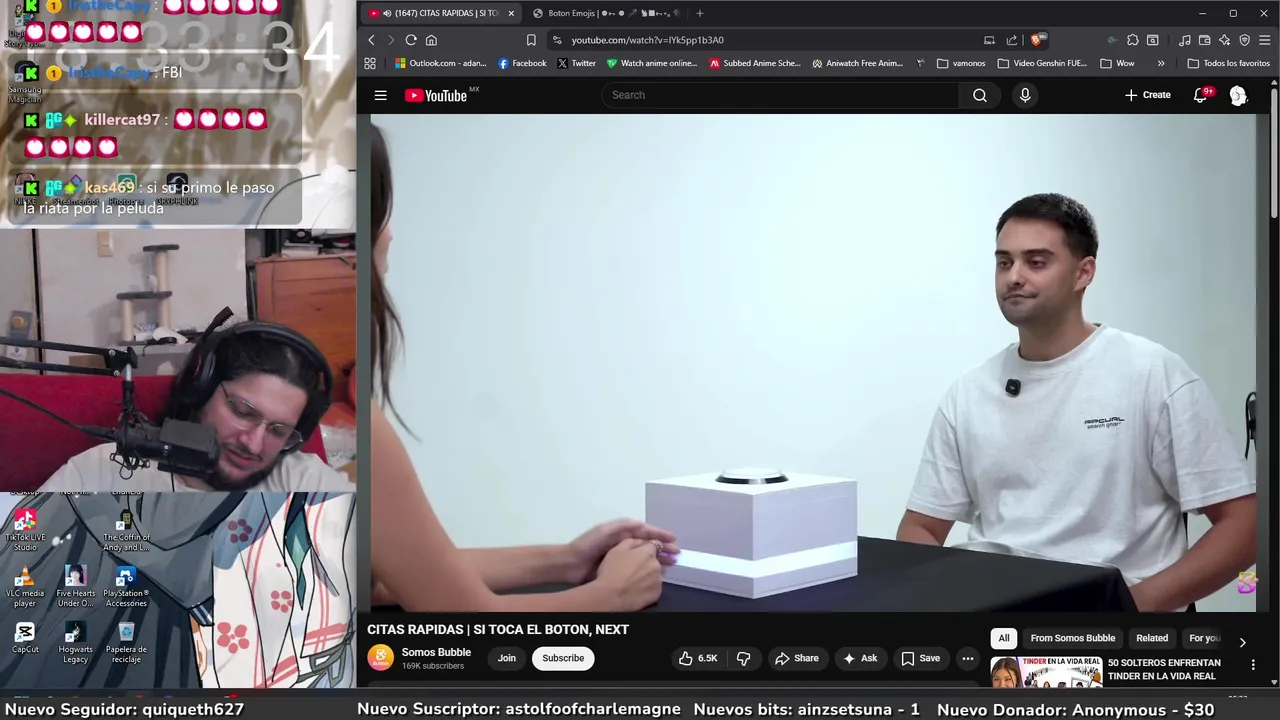The width and height of the screenshot is (1280, 720).
Task: Open the Somos Bubble channel avatar
Action: 380,657
